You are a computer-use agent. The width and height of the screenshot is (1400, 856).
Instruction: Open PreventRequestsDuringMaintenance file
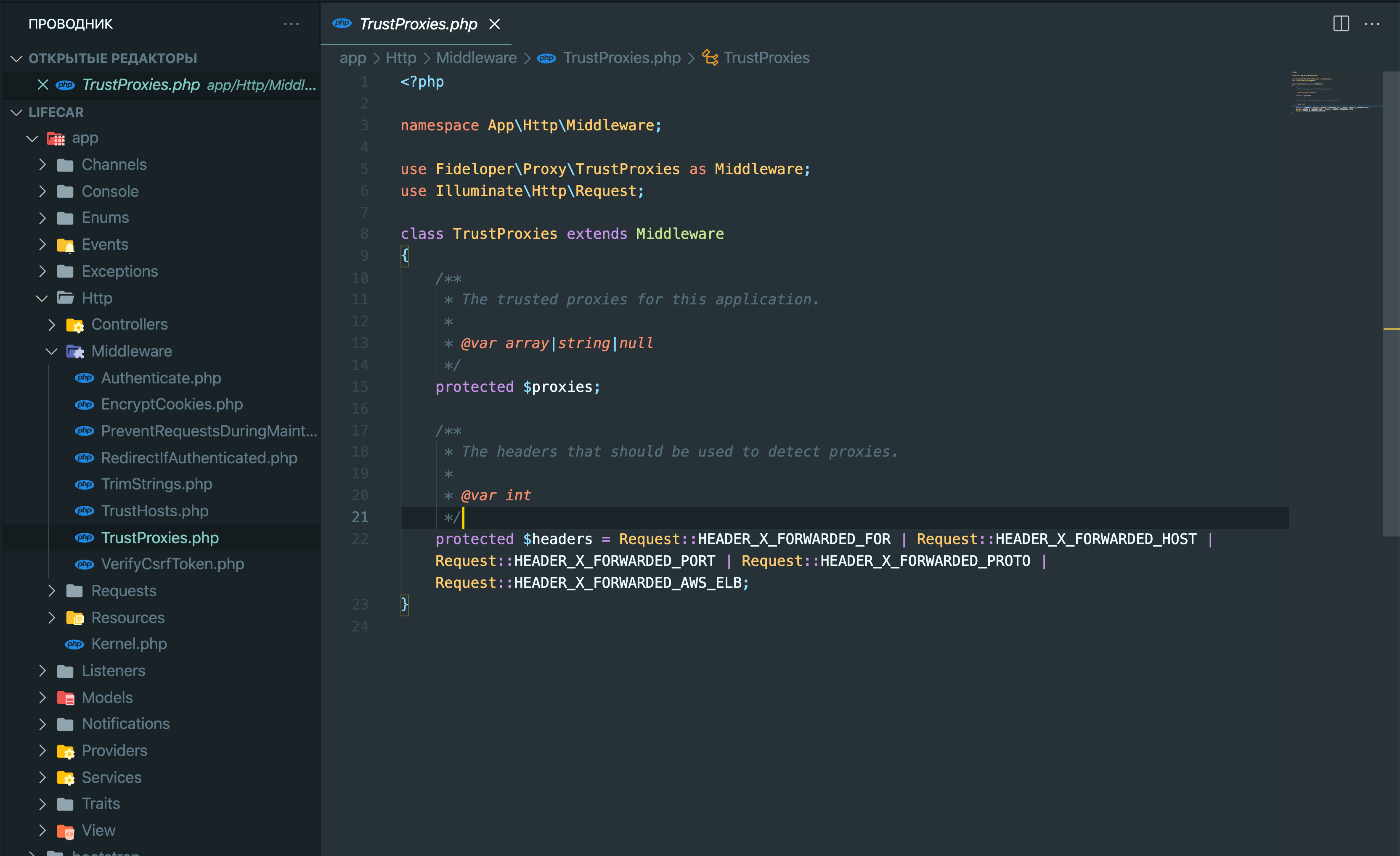[x=209, y=431]
